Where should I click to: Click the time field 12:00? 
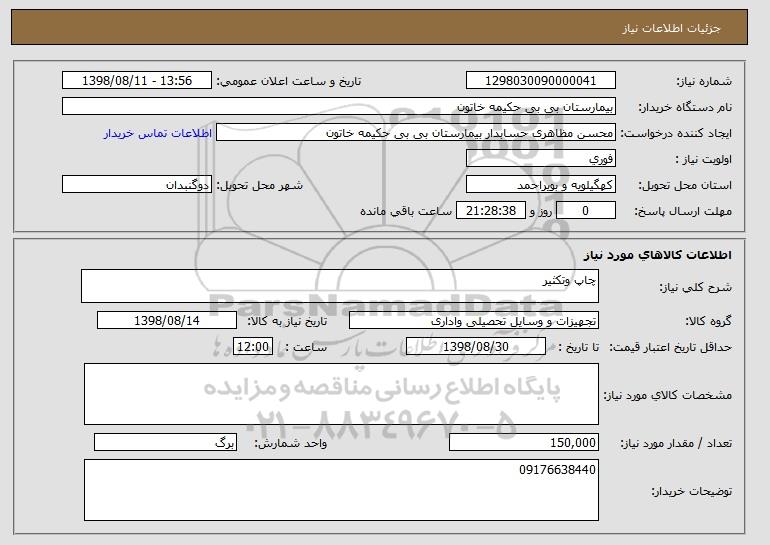click(x=253, y=347)
